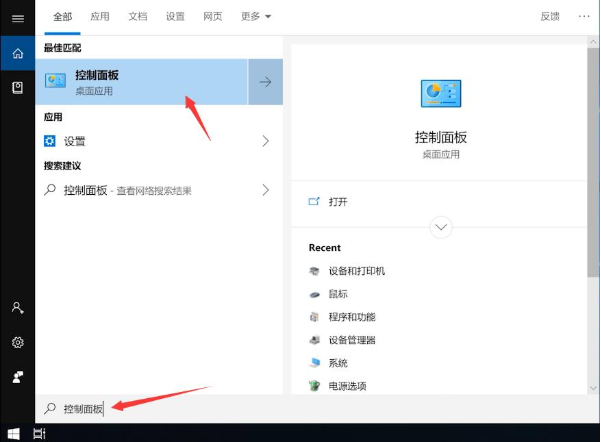Select the preview pane scrollbar thumb
This screenshot has height=442, width=601.
tap(593, 162)
